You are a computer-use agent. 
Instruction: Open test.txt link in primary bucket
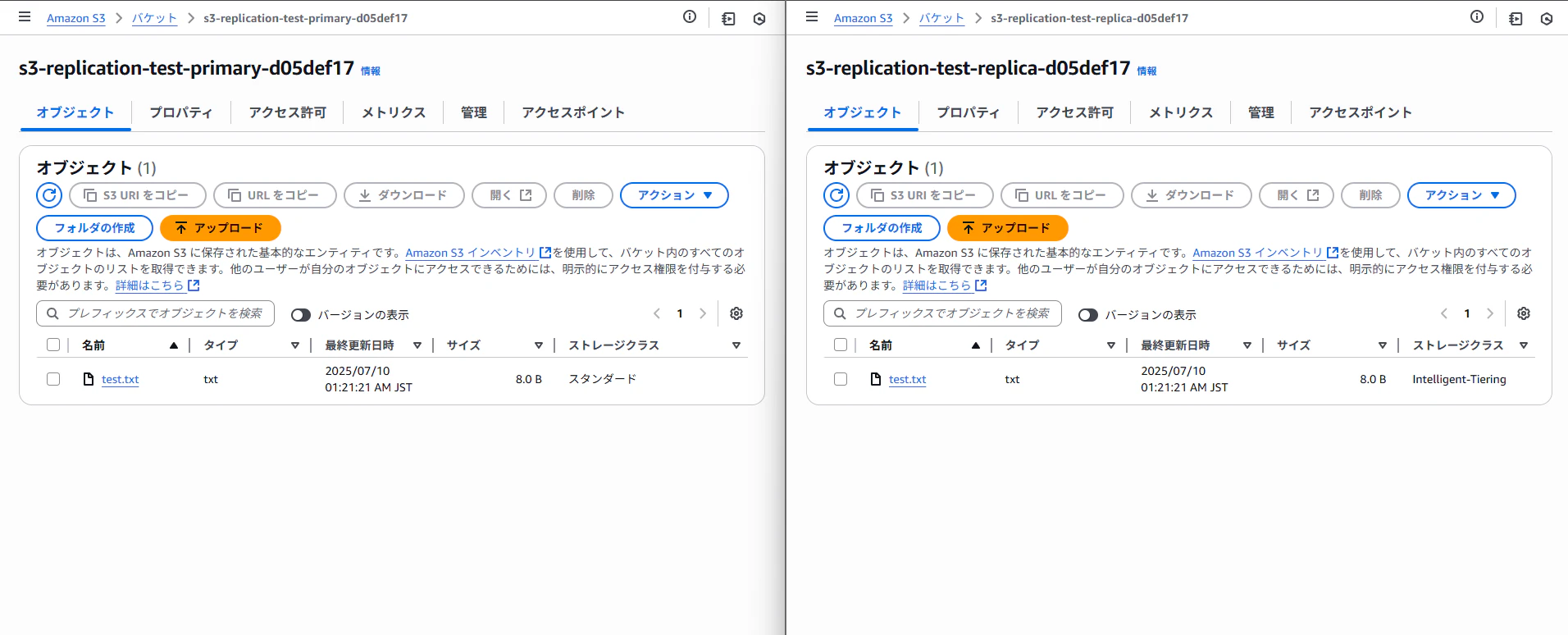[120, 379]
